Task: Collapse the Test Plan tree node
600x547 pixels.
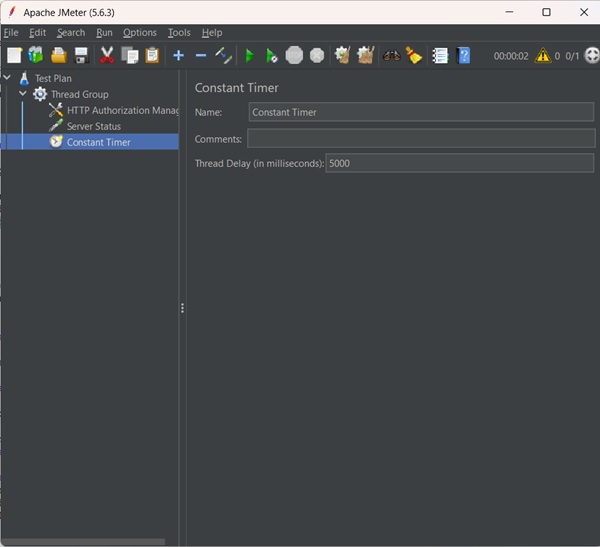Action: pyautogui.click(x=8, y=78)
